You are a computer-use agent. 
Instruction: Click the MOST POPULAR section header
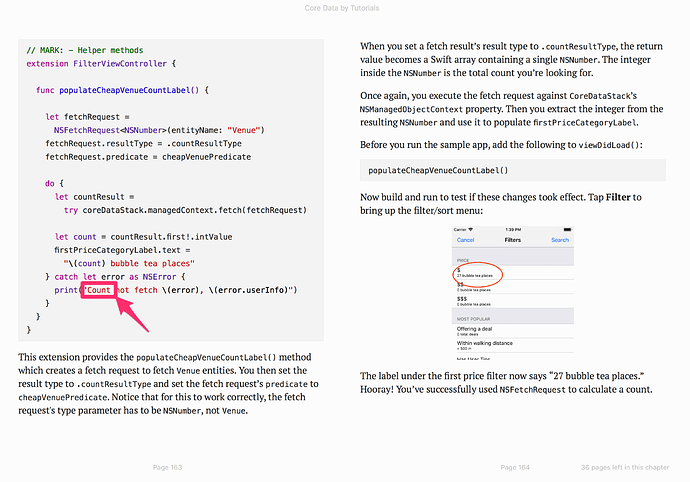[x=475, y=318]
